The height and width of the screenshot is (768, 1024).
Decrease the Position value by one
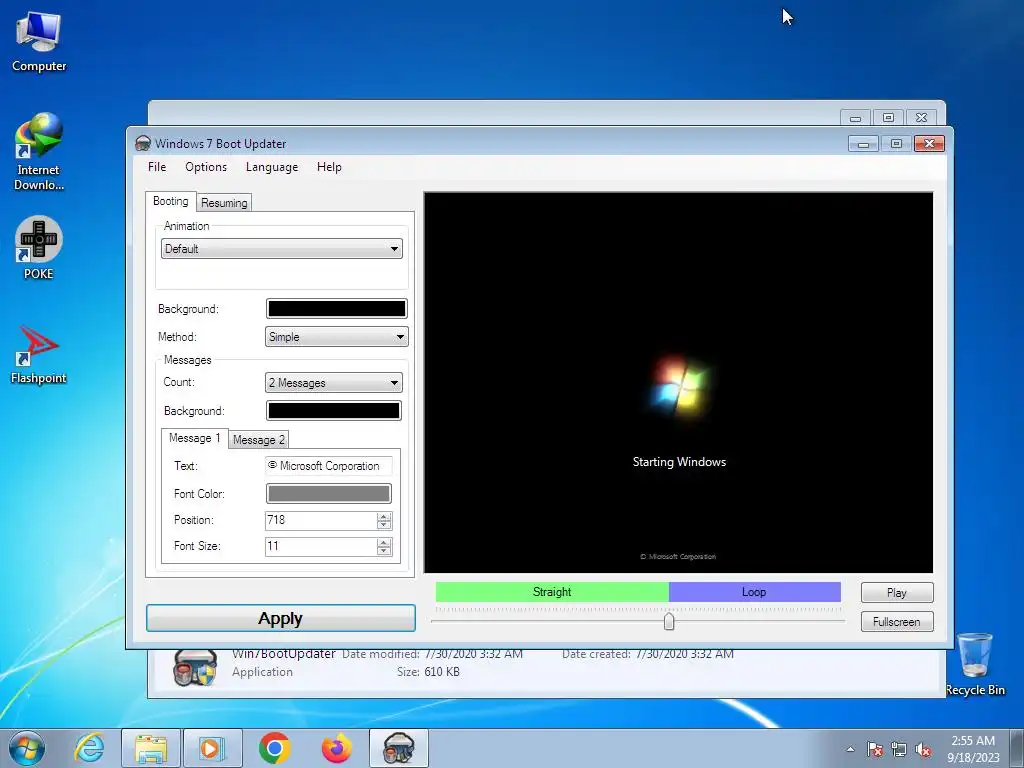384,524
